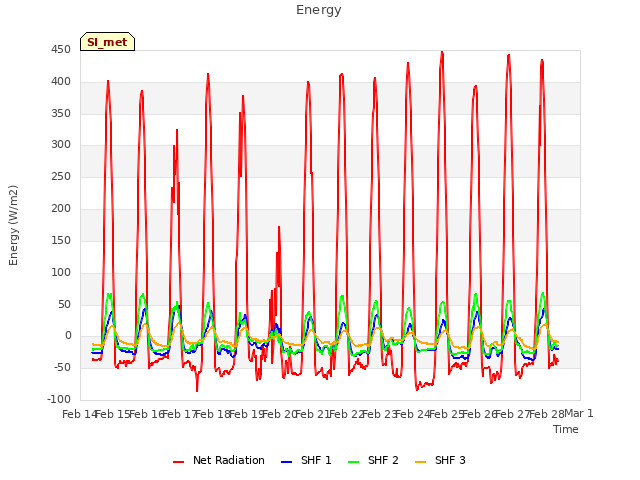Toggle Net Radiation series in legend

coord(219,460)
